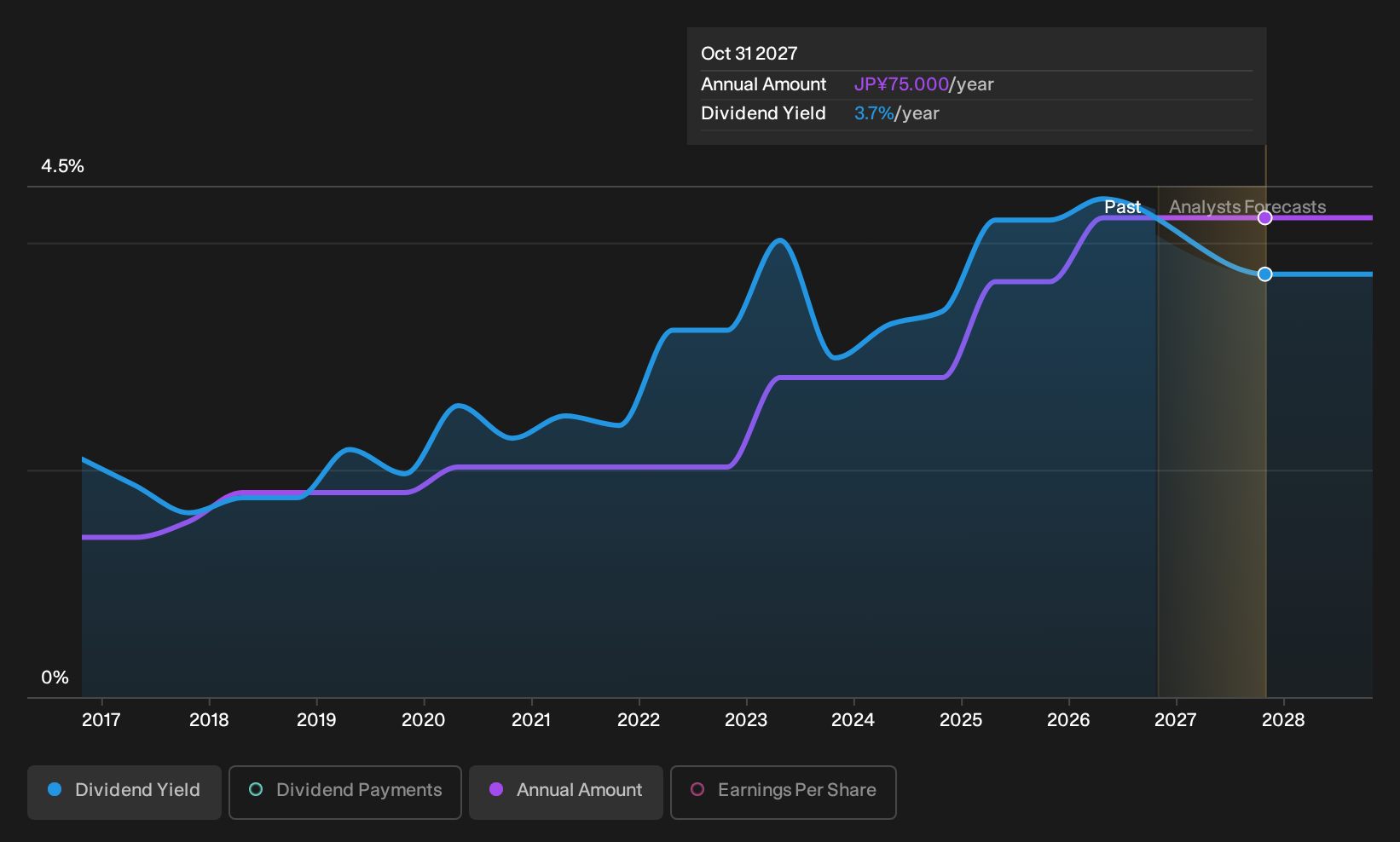The height and width of the screenshot is (842, 1400).
Task: Click the 2026 x-axis label
Action: point(1068,720)
